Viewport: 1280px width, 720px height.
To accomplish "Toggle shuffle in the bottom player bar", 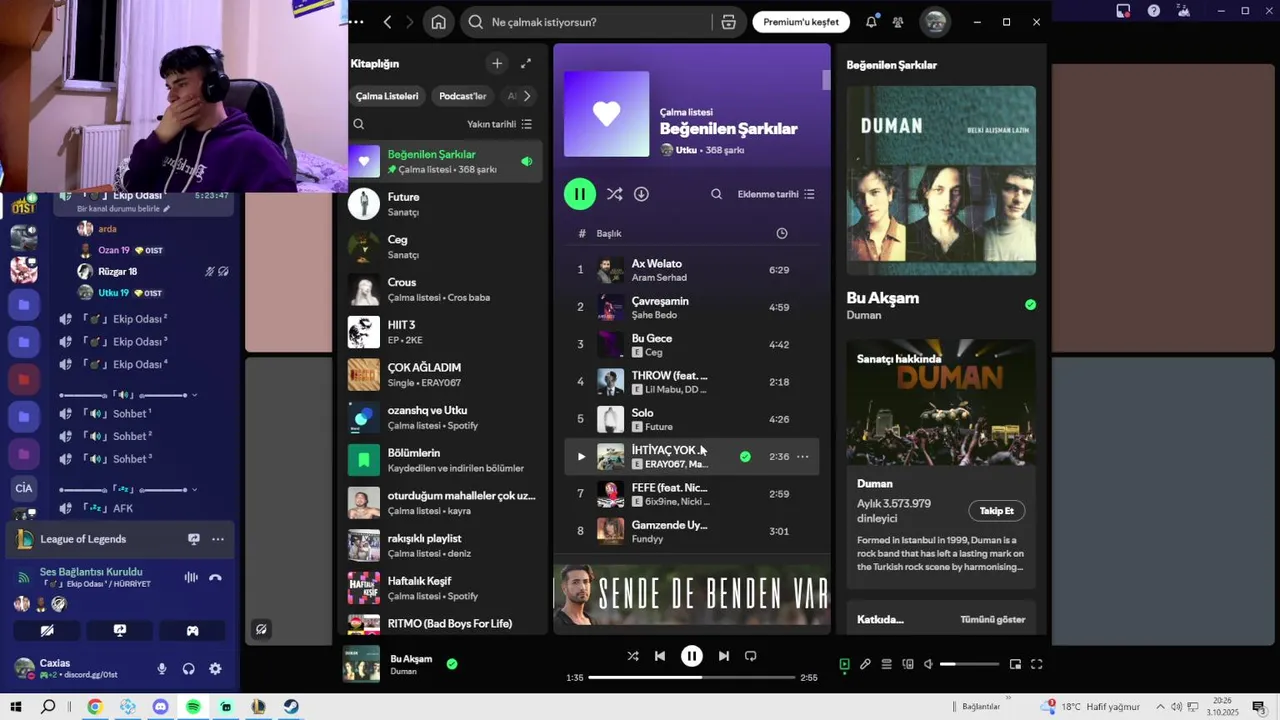I will click(632, 656).
